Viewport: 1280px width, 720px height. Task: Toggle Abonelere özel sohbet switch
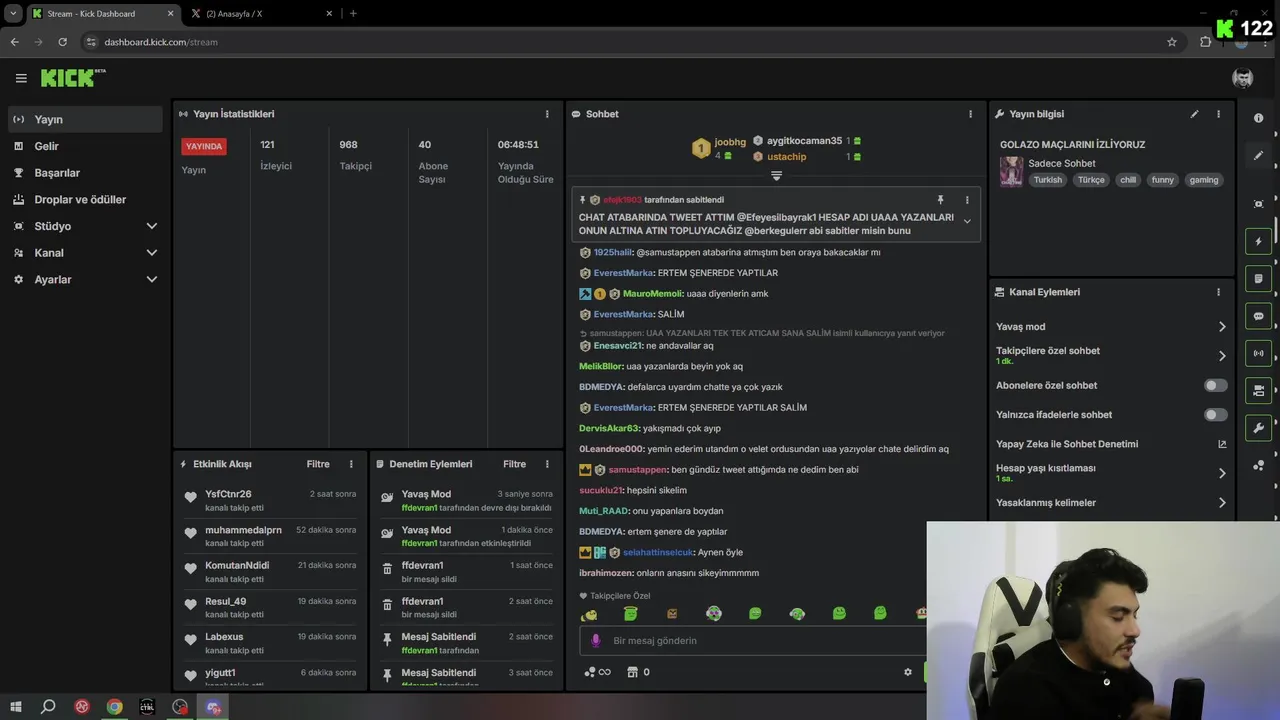coord(1216,385)
